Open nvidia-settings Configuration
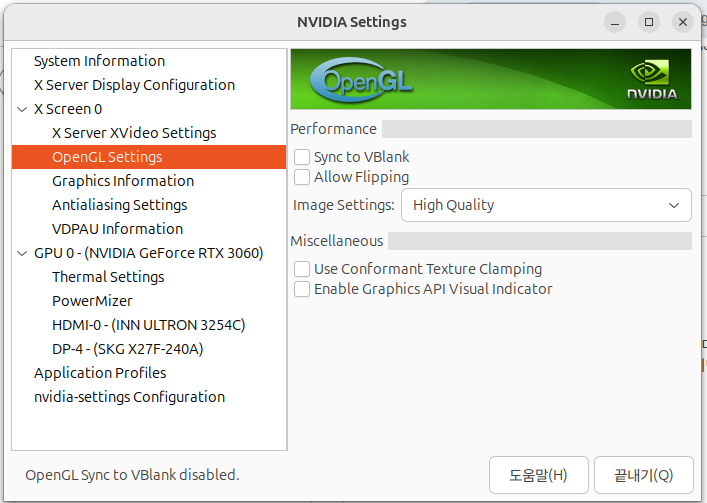 point(129,397)
